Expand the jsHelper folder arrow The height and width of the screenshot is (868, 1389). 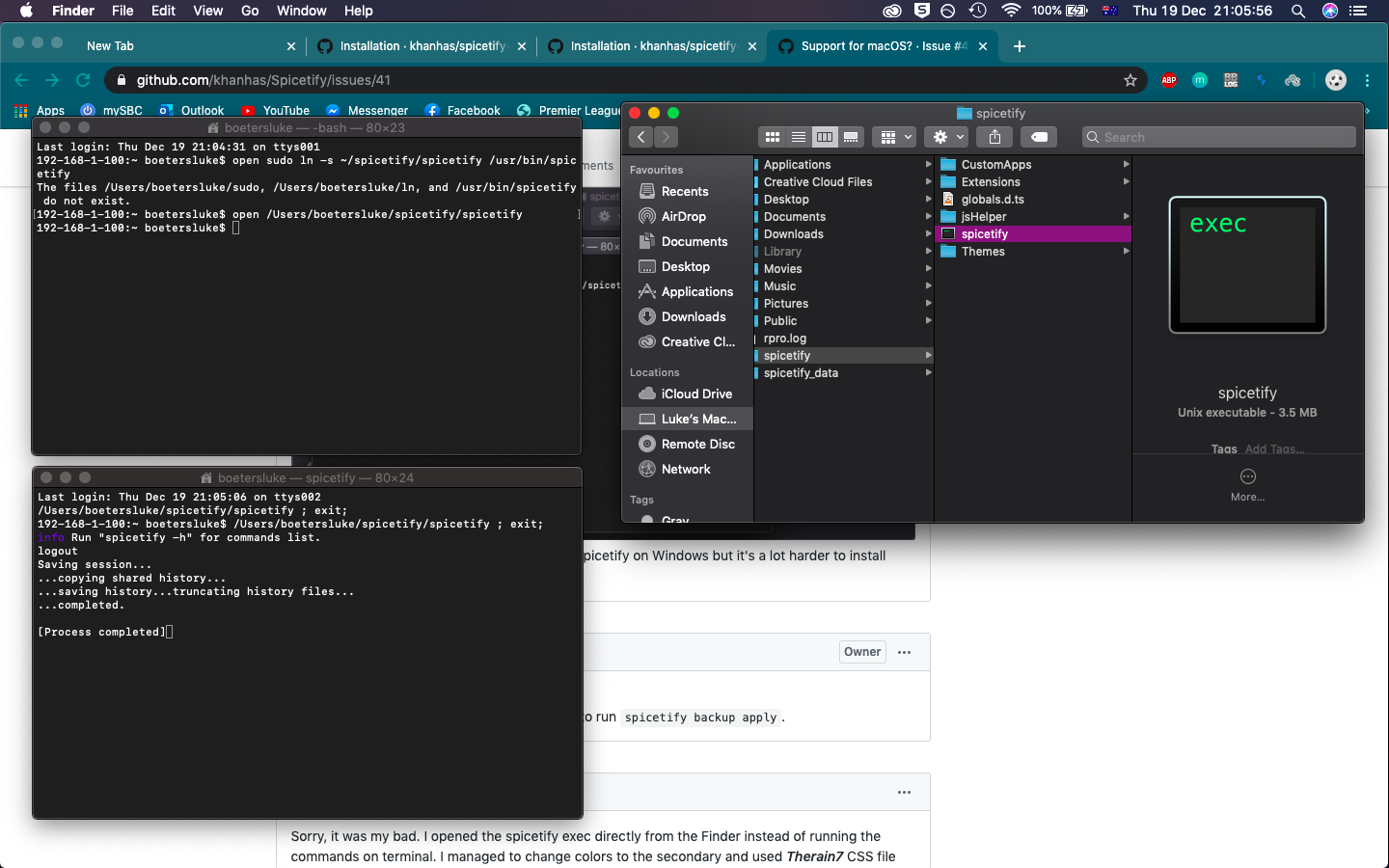click(1126, 216)
